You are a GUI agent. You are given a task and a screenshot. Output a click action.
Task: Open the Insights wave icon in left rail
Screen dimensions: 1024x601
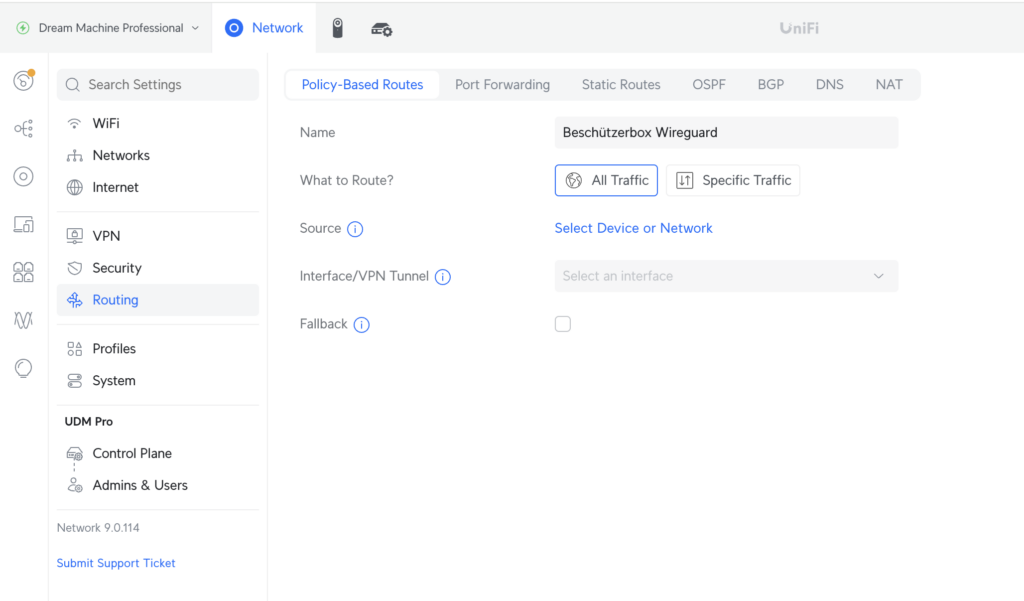[x=23, y=319]
